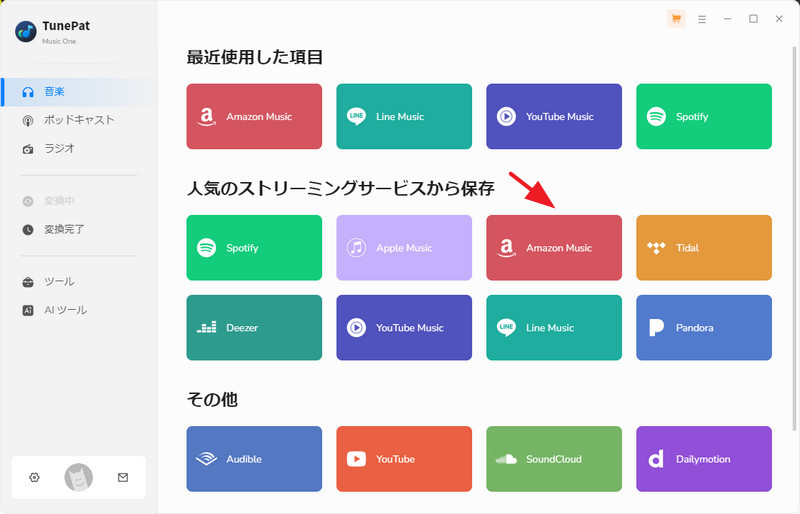Open the SoundCloud tile
The width and height of the screenshot is (800, 514).
point(554,459)
